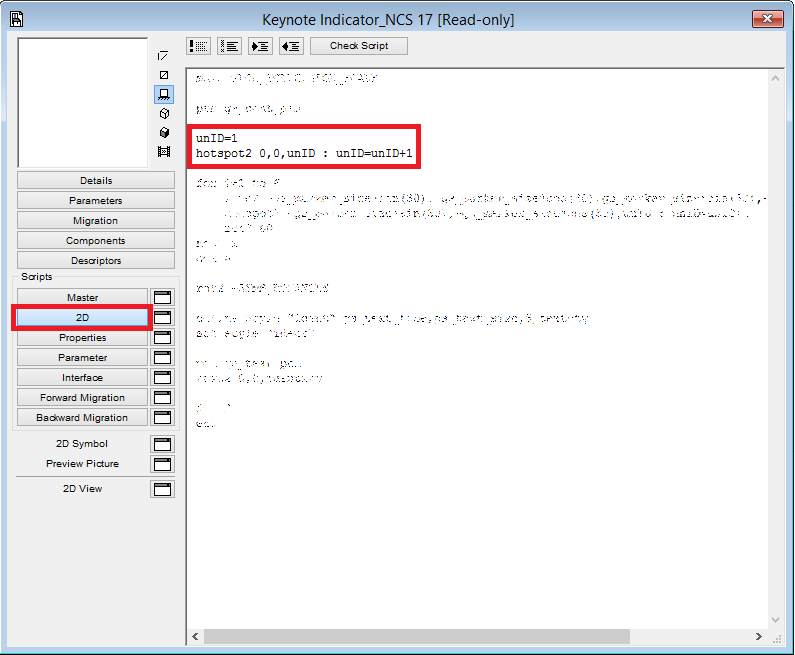Select the preview picture film icon
The image size is (795, 655).
click(x=164, y=152)
